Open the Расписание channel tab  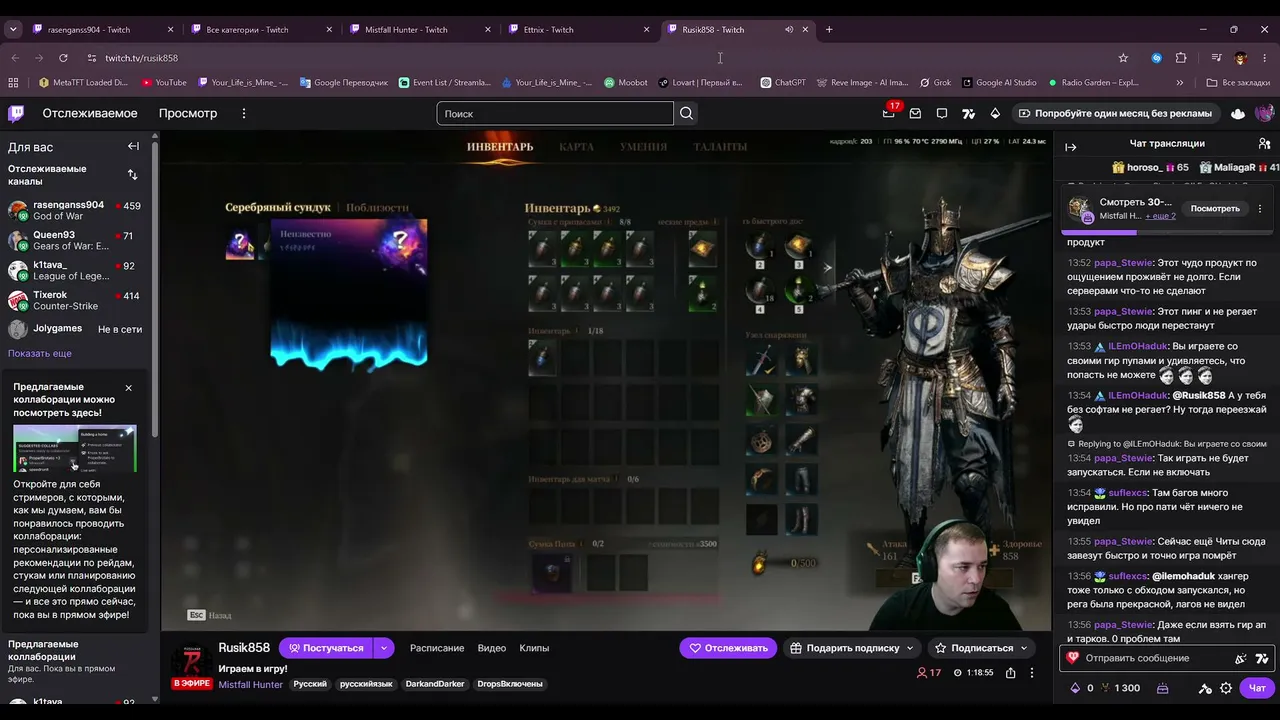[437, 648]
